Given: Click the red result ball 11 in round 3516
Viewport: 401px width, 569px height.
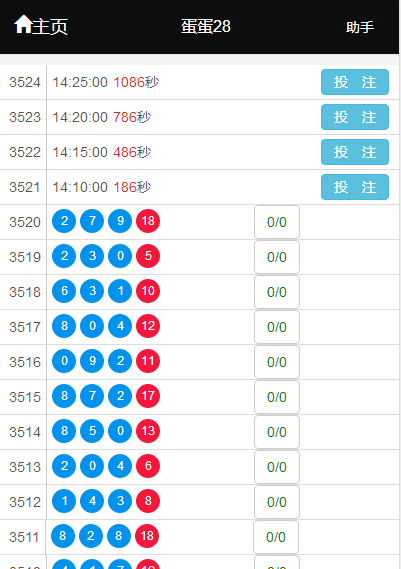Looking at the screenshot, I should point(148,361).
